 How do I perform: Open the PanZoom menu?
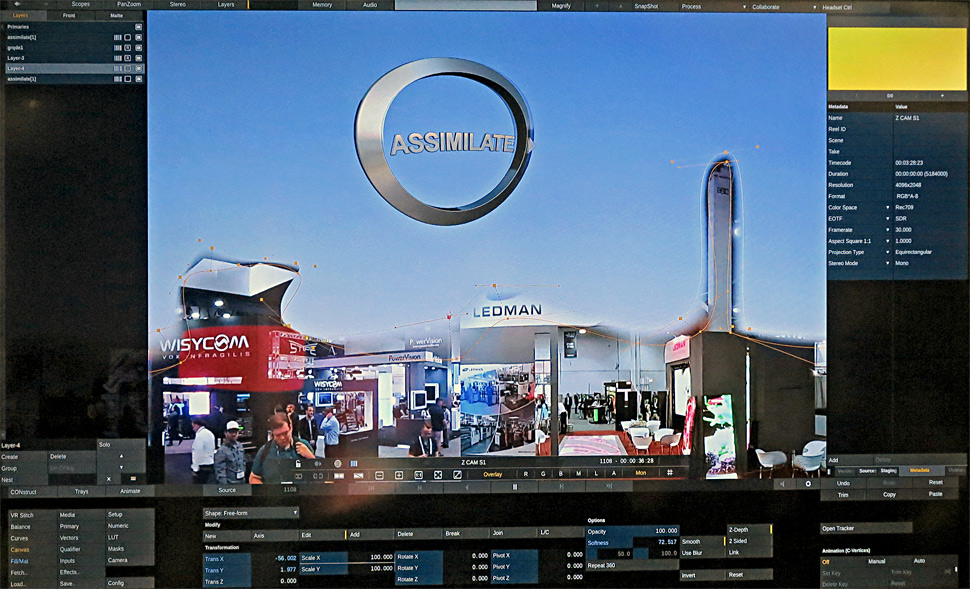pyautogui.click(x=129, y=4)
